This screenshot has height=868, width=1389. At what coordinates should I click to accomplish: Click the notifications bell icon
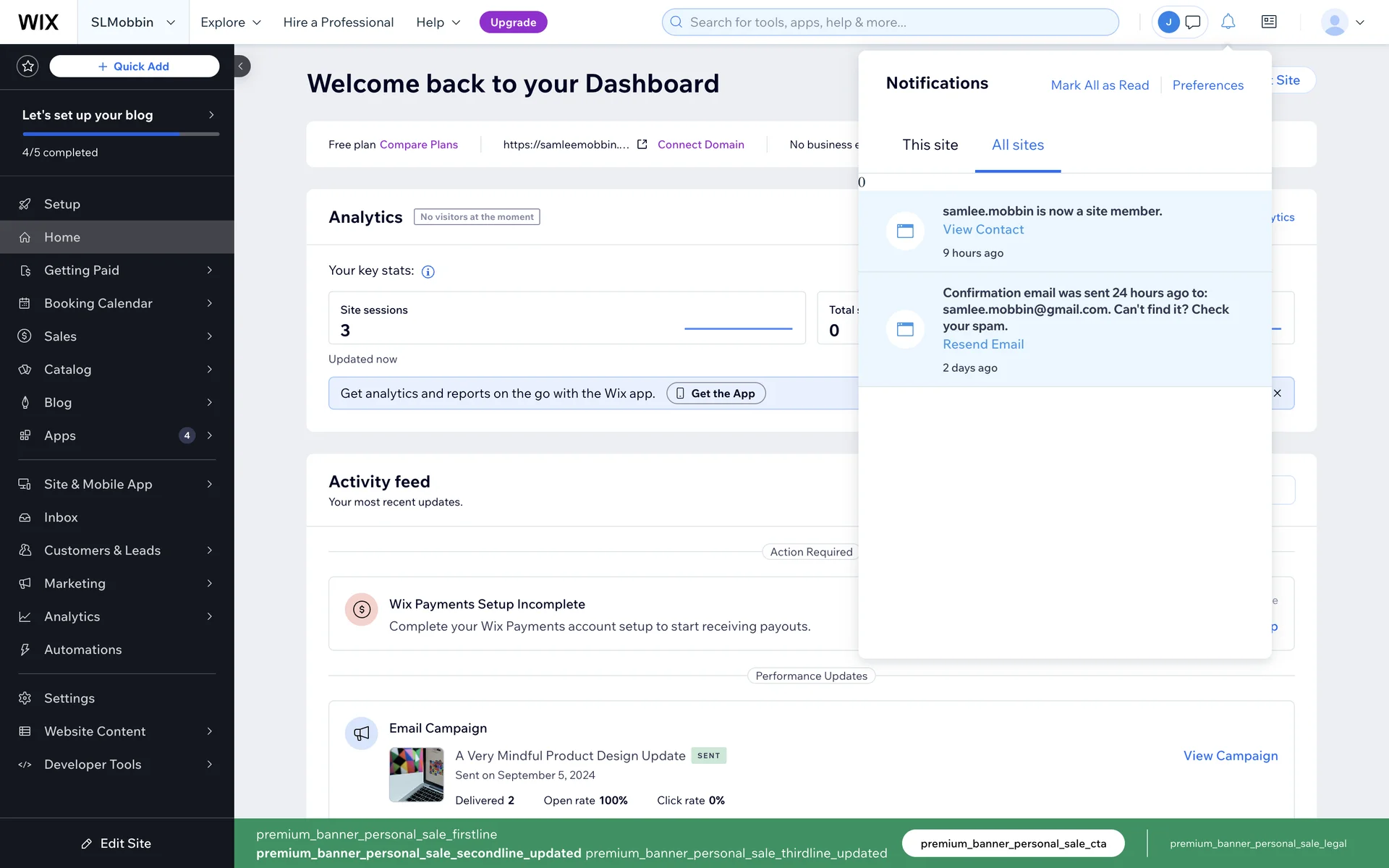[1228, 22]
